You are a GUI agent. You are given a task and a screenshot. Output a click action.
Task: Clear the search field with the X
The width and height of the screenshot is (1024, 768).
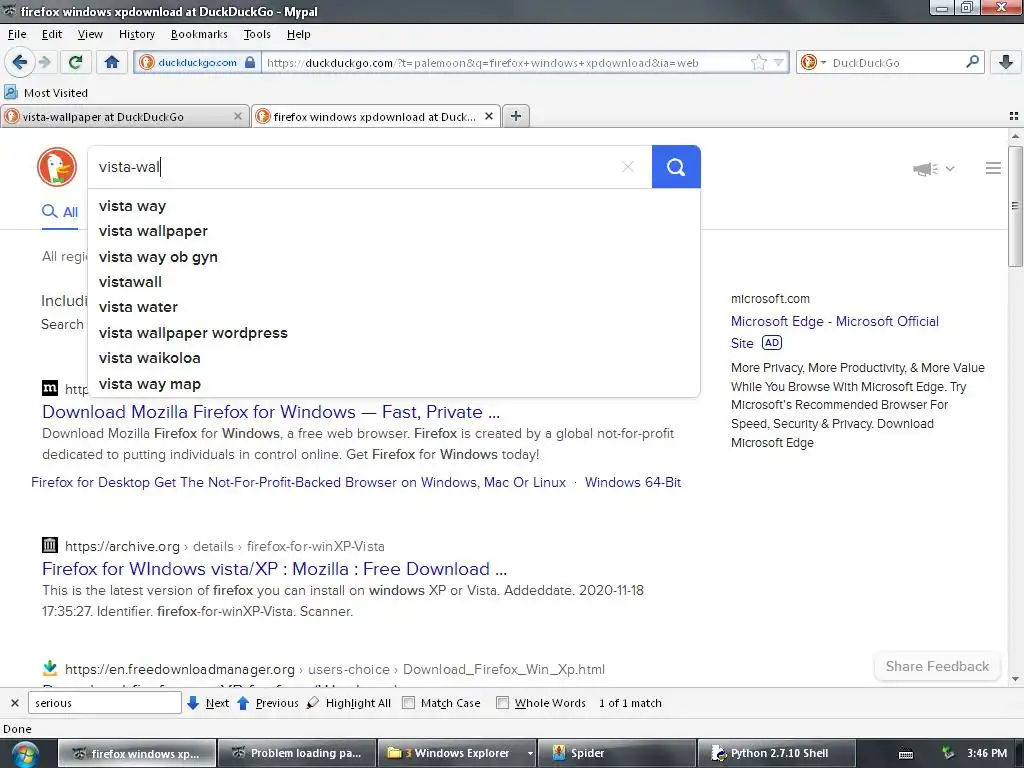pos(628,167)
